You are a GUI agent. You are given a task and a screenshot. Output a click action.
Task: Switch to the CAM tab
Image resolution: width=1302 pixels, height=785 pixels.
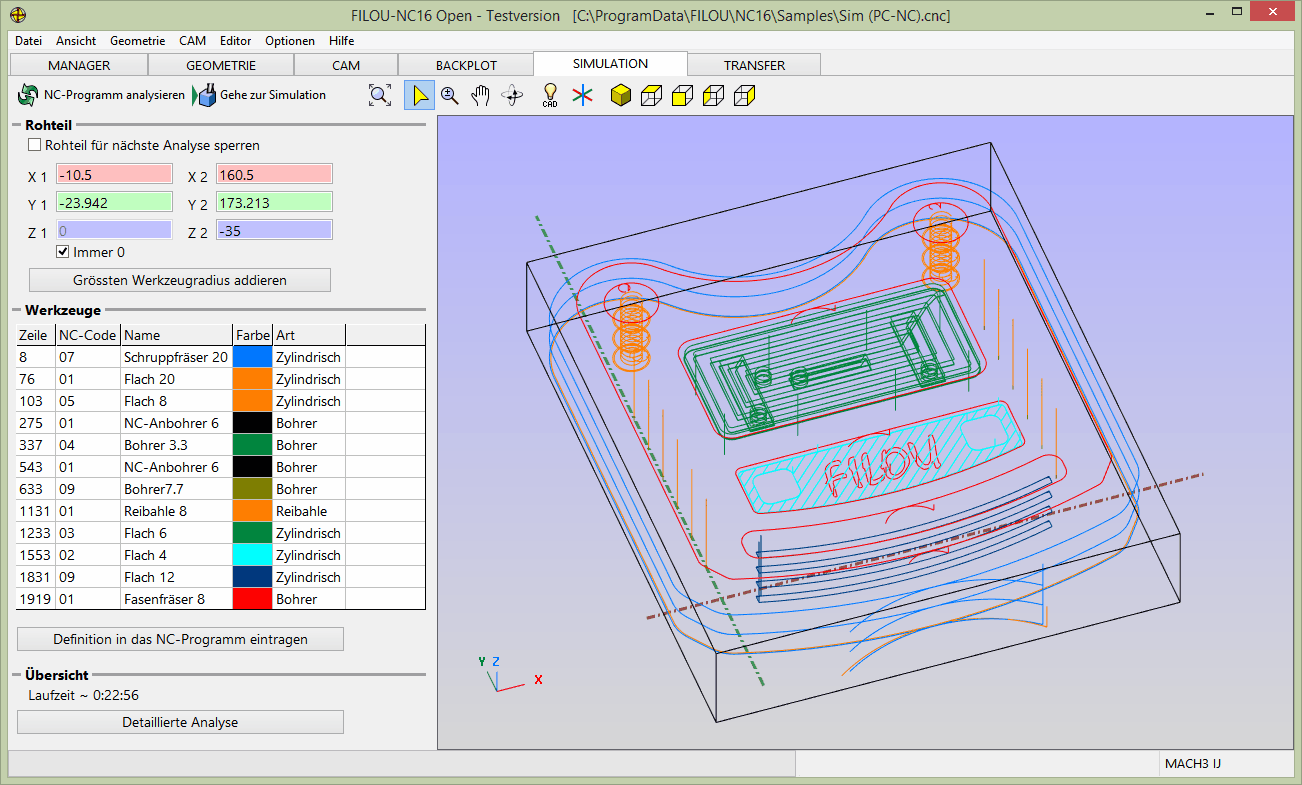coord(346,65)
